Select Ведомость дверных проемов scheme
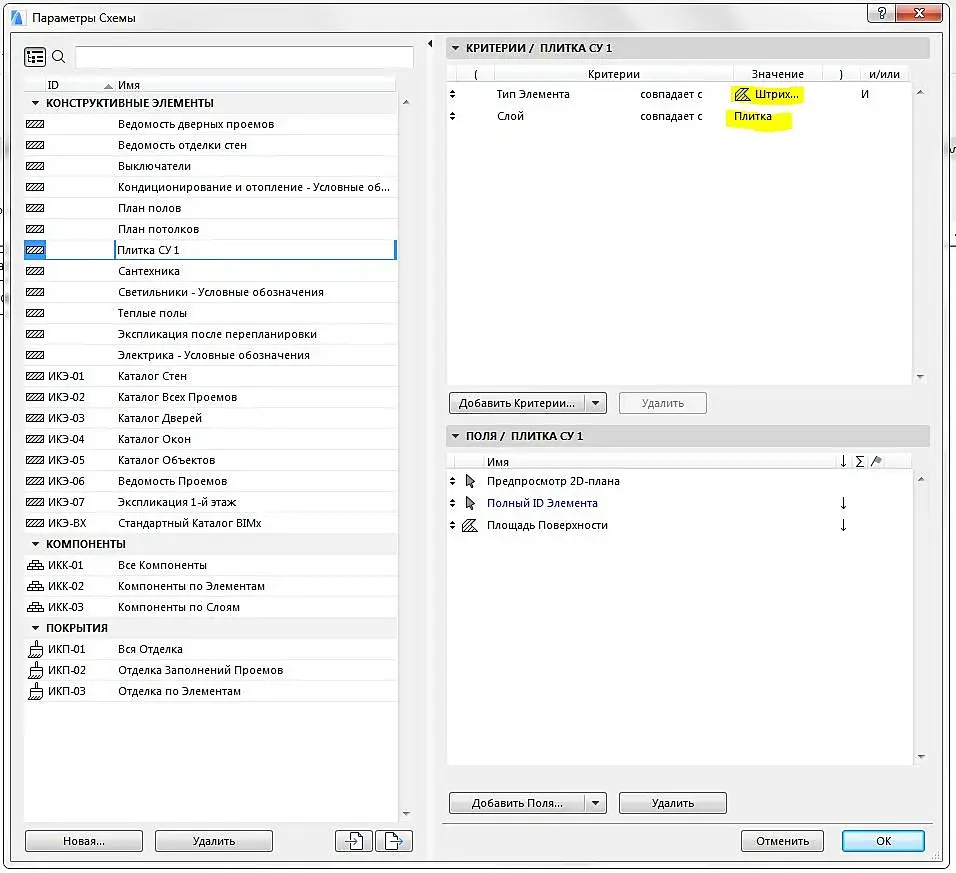This screenshot has width=956, height=873. pyautogui.click(x=210, y=124)
